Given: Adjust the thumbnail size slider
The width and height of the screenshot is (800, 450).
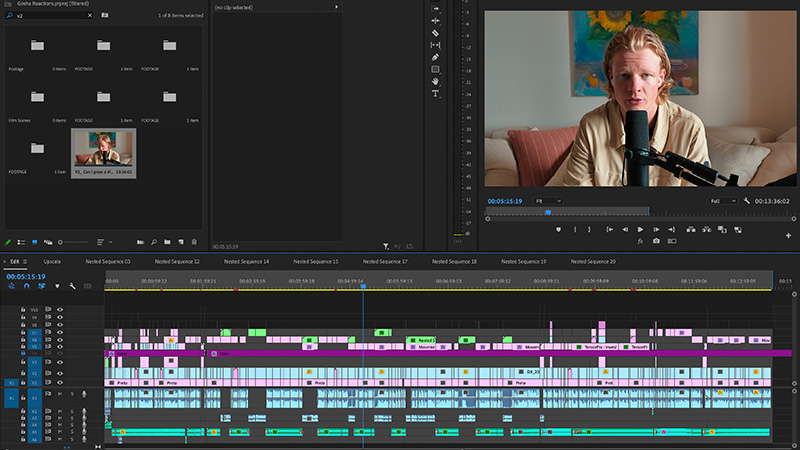Looking at the screenshot, I should (x=71, y=242).
